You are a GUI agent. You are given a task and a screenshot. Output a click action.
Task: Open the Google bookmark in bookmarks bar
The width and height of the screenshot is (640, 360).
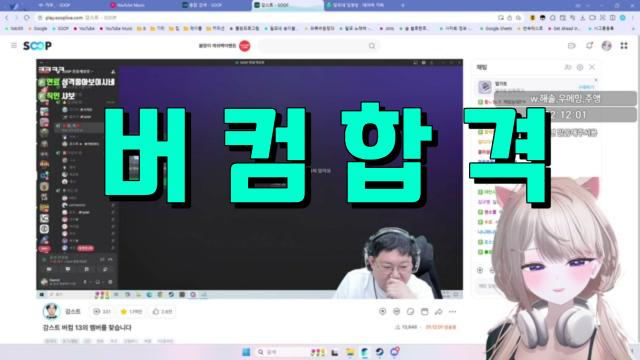click(38, 29)
